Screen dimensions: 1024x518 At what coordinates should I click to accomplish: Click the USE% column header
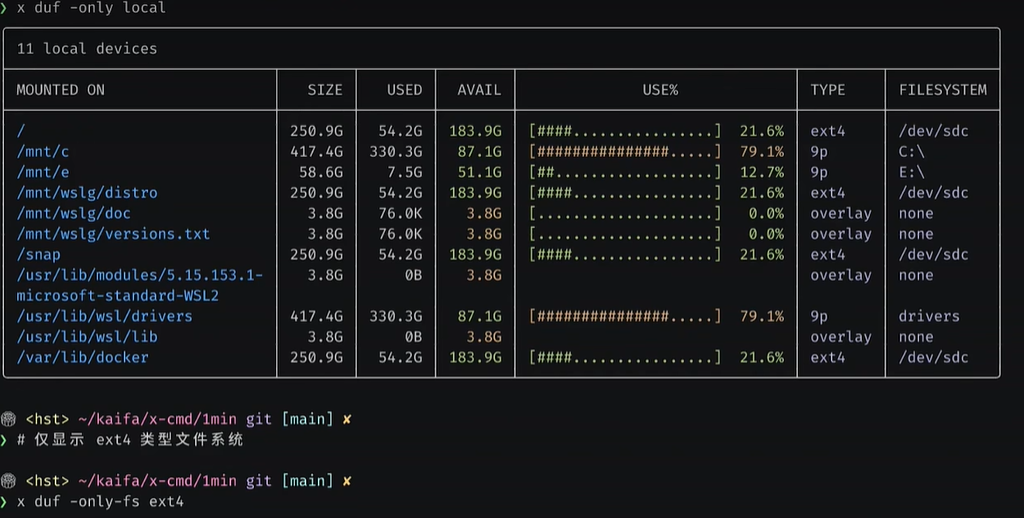[660, 90]
